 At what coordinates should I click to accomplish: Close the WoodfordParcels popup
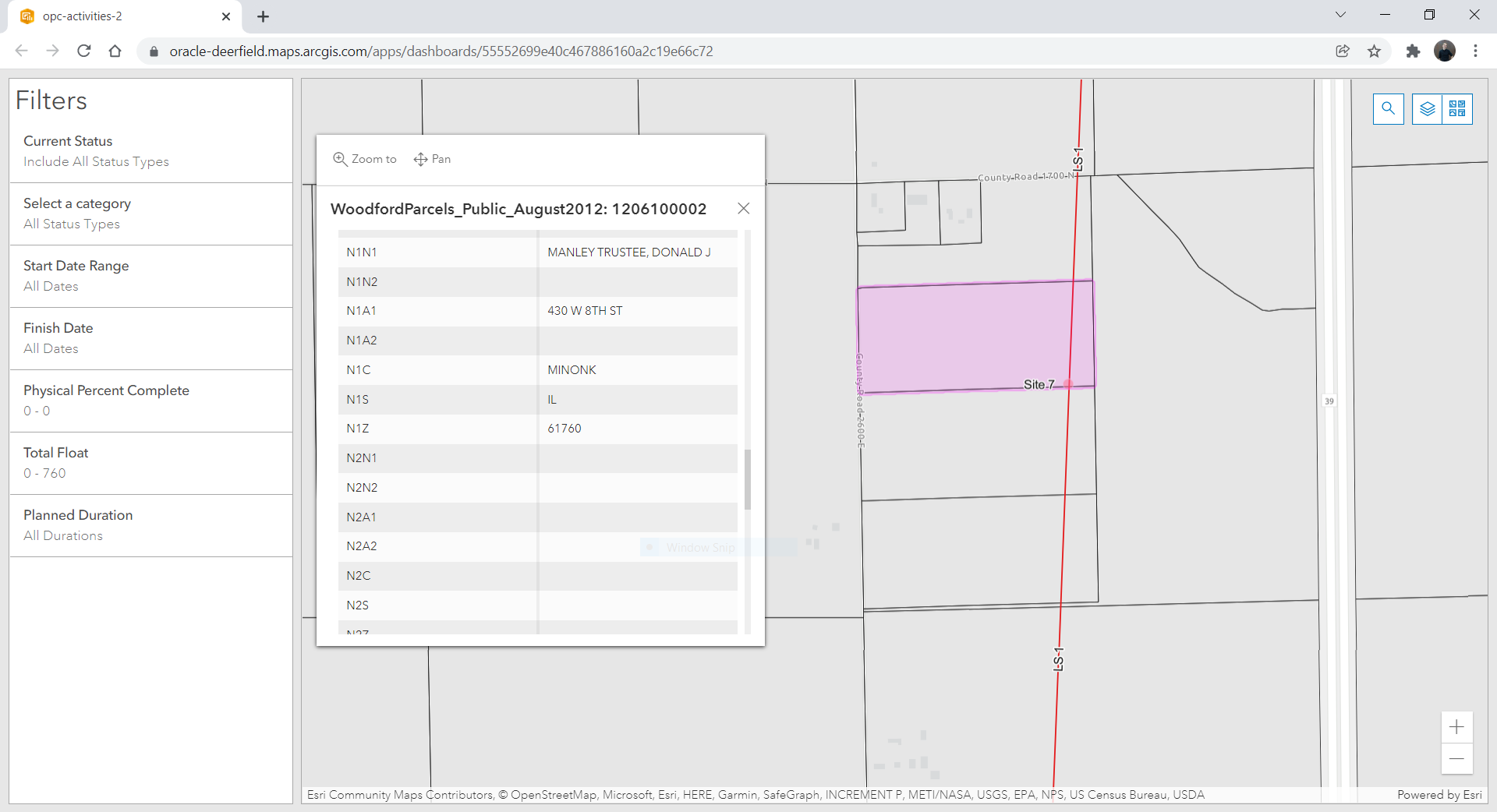[743, 208]
